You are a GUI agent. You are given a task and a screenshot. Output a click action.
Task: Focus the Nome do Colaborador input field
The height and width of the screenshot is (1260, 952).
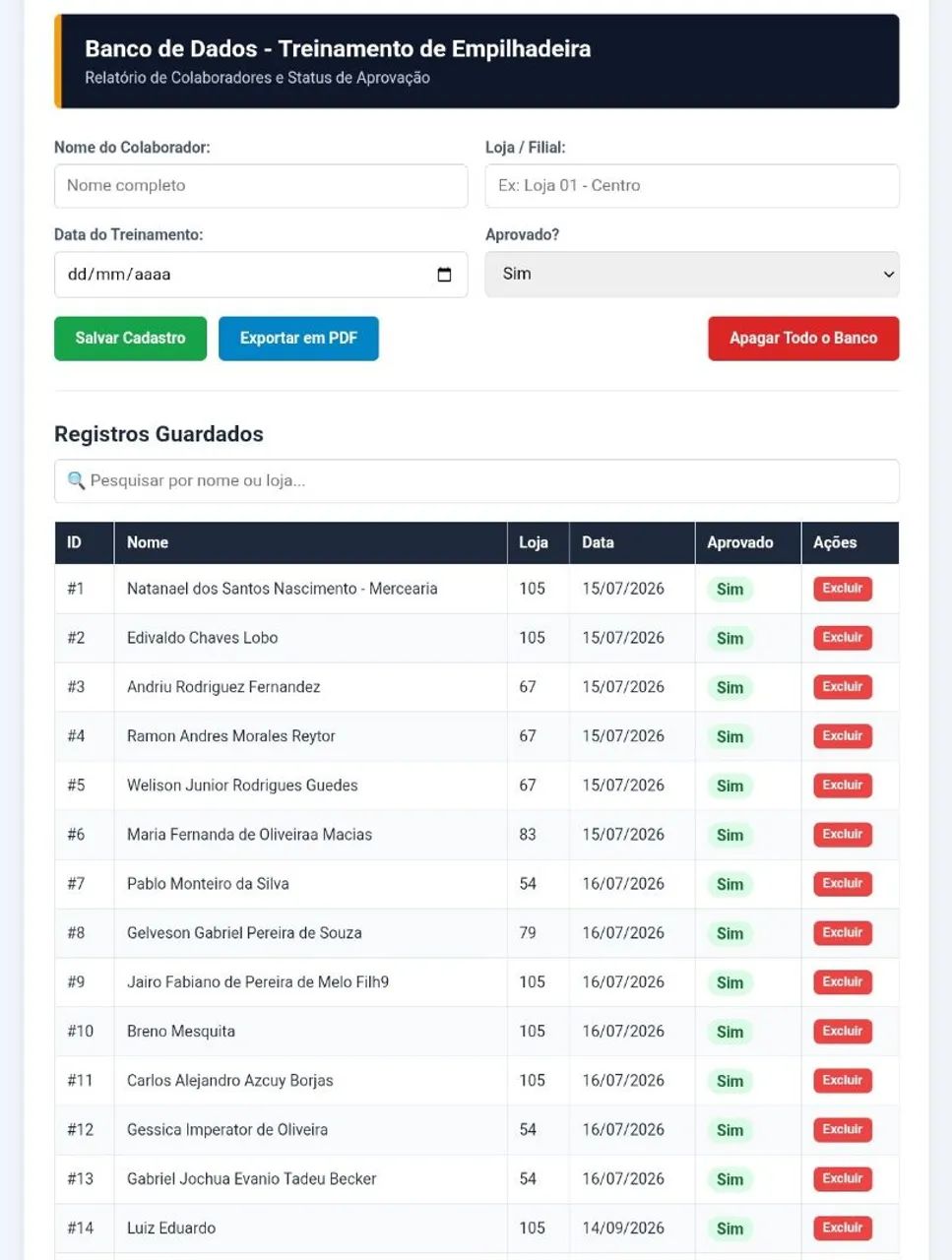pos(261,186)
